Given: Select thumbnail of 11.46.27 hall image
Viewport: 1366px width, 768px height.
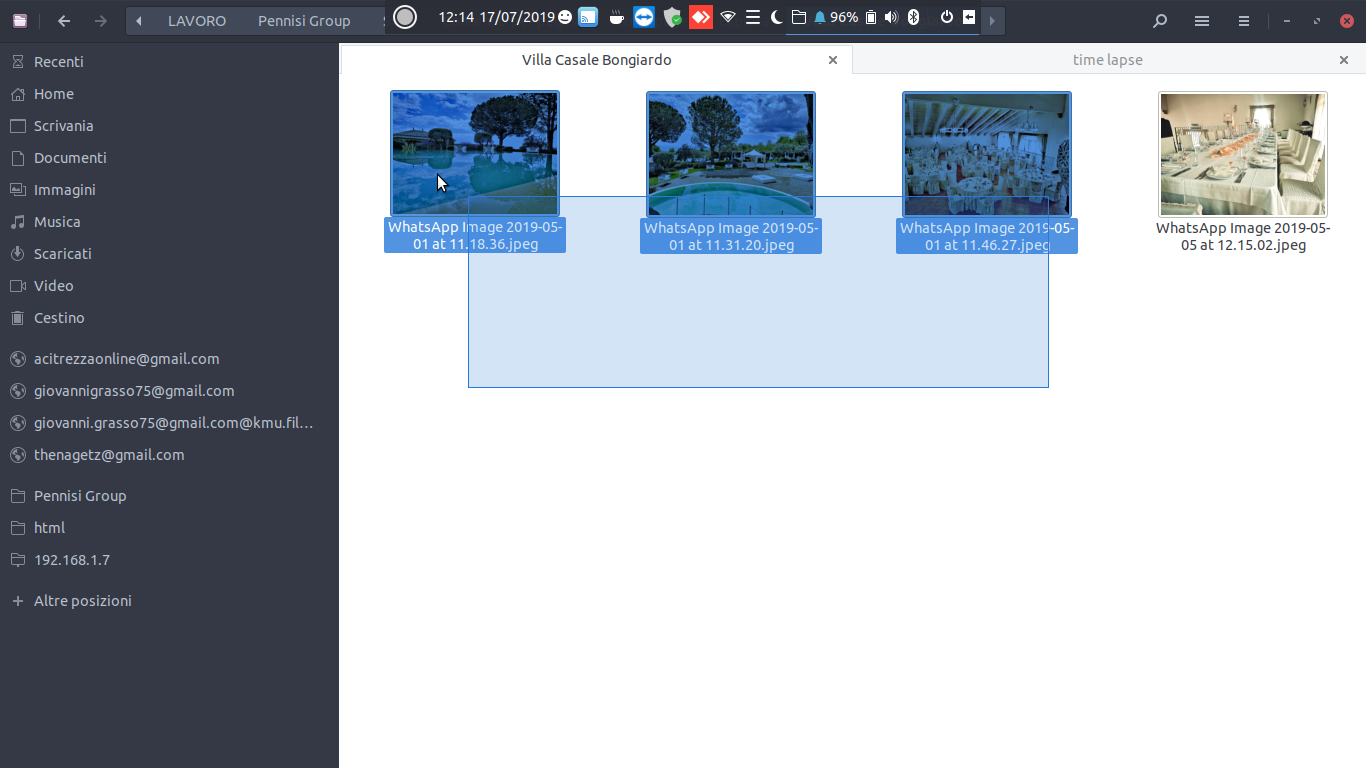Looking at the screenshot, I should tap(987, 154).
